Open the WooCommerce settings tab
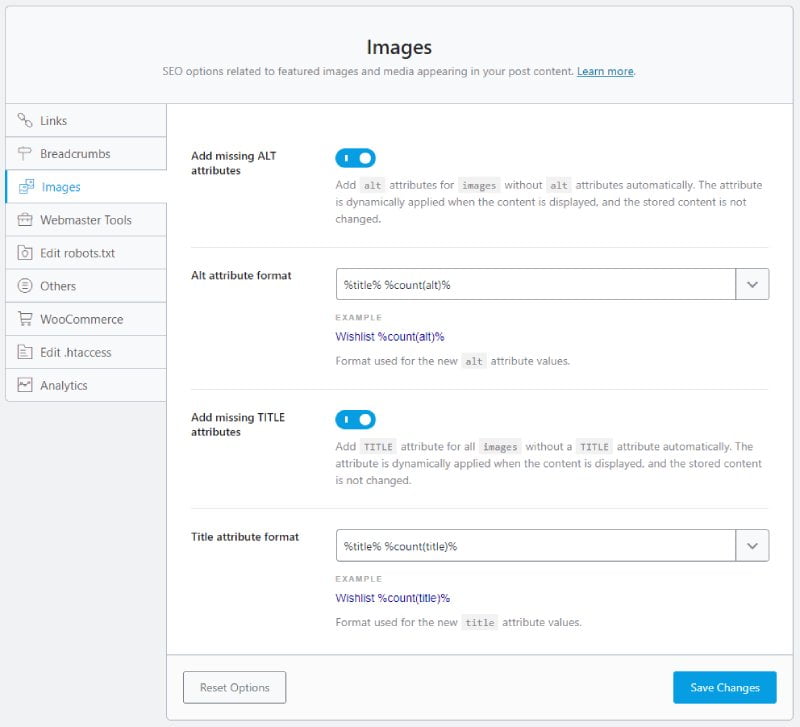 pos(81,319)
